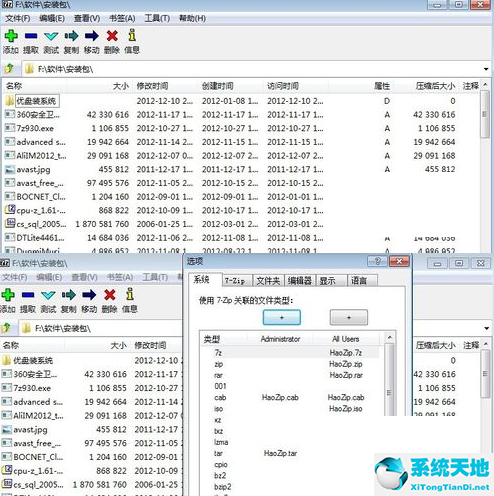Viewport: 494px width, 496px height.
Task: Select the 优盘装系统 folder icon in bottom window
Action: coord(6,360)
